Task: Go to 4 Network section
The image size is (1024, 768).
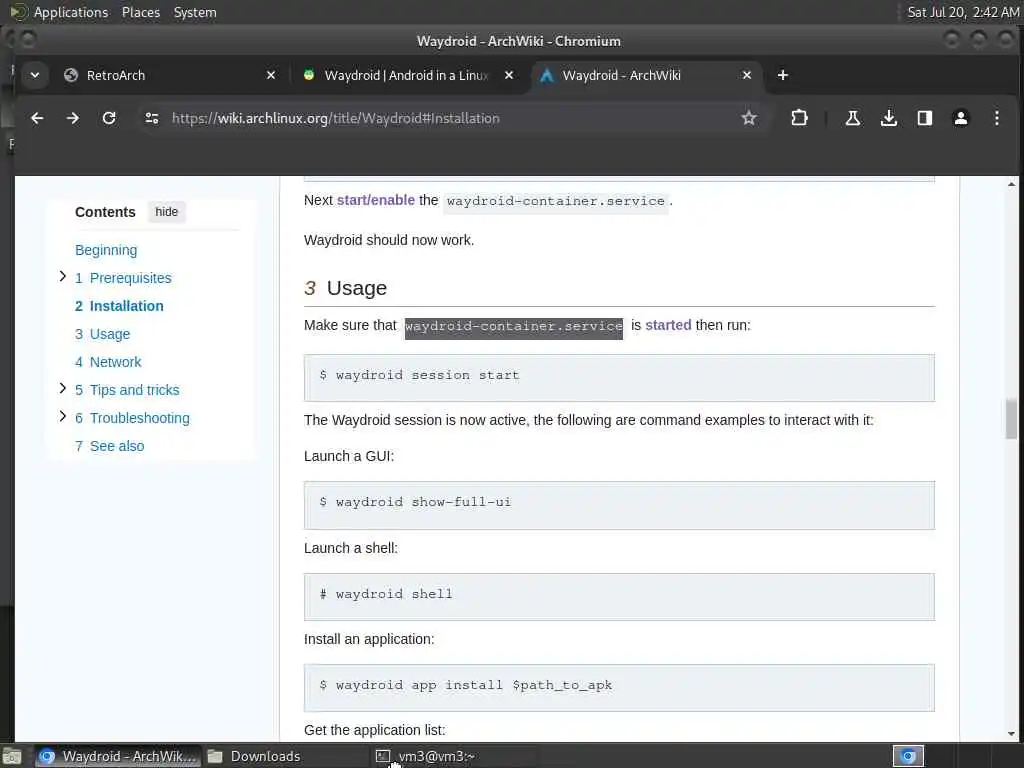Action: coord(108,362)
